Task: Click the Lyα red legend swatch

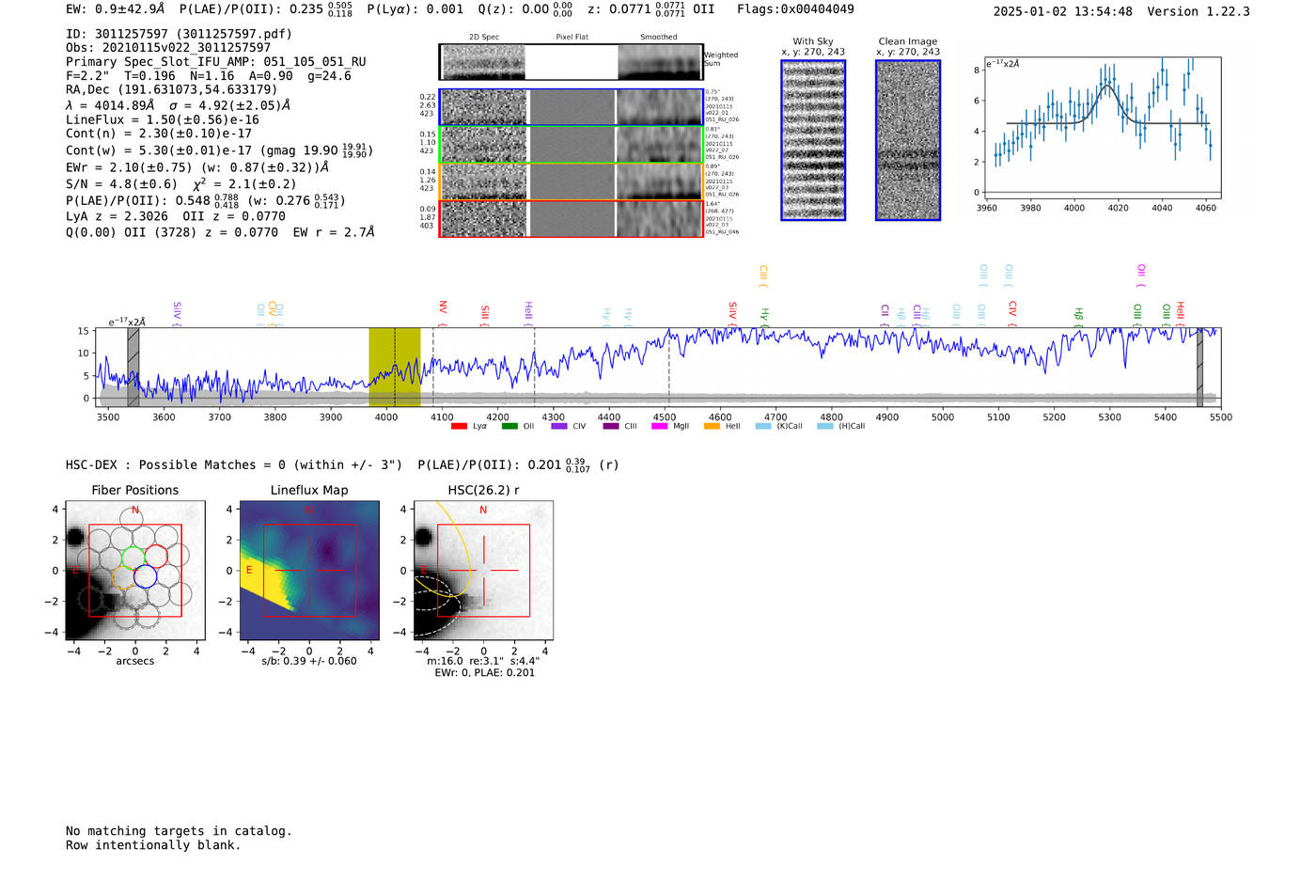Action: click(459, 426)
